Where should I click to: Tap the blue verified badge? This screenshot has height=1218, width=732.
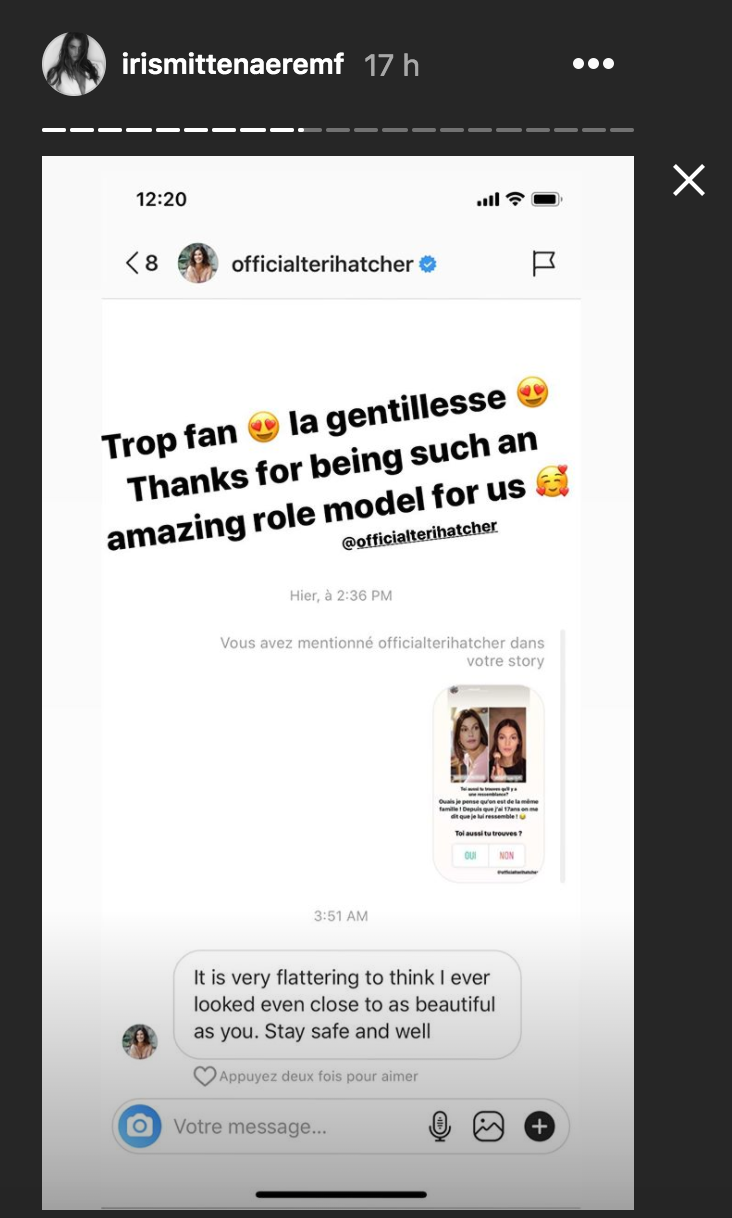pos(428,264)
